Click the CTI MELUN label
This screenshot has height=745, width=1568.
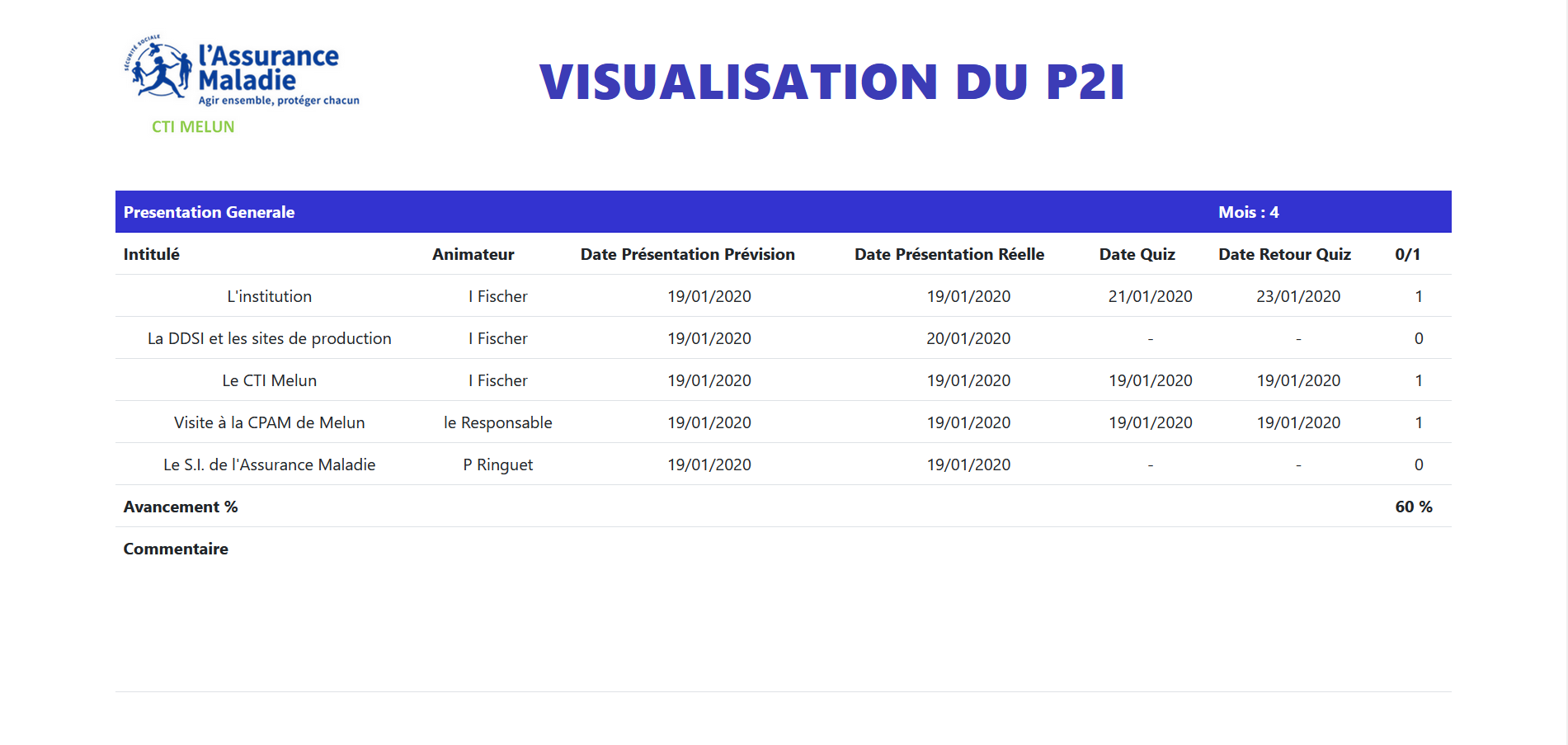tap(193, 127)
